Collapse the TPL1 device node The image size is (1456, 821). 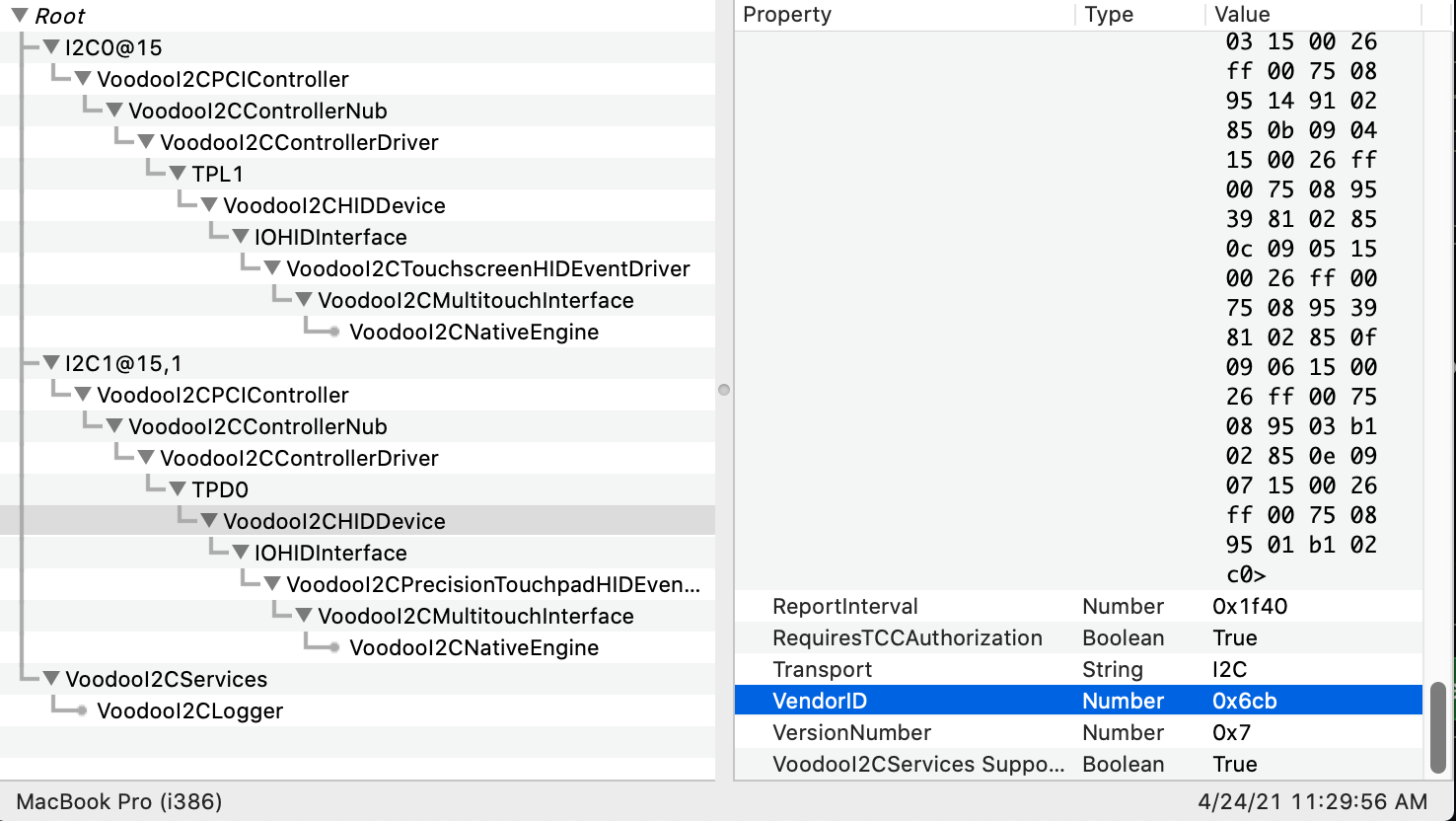pos(177,174)
